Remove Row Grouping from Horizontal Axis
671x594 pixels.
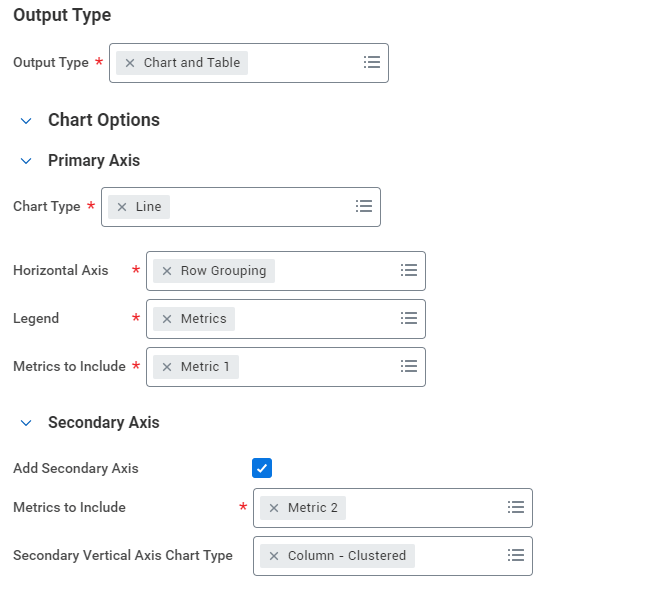pos(167,271)
